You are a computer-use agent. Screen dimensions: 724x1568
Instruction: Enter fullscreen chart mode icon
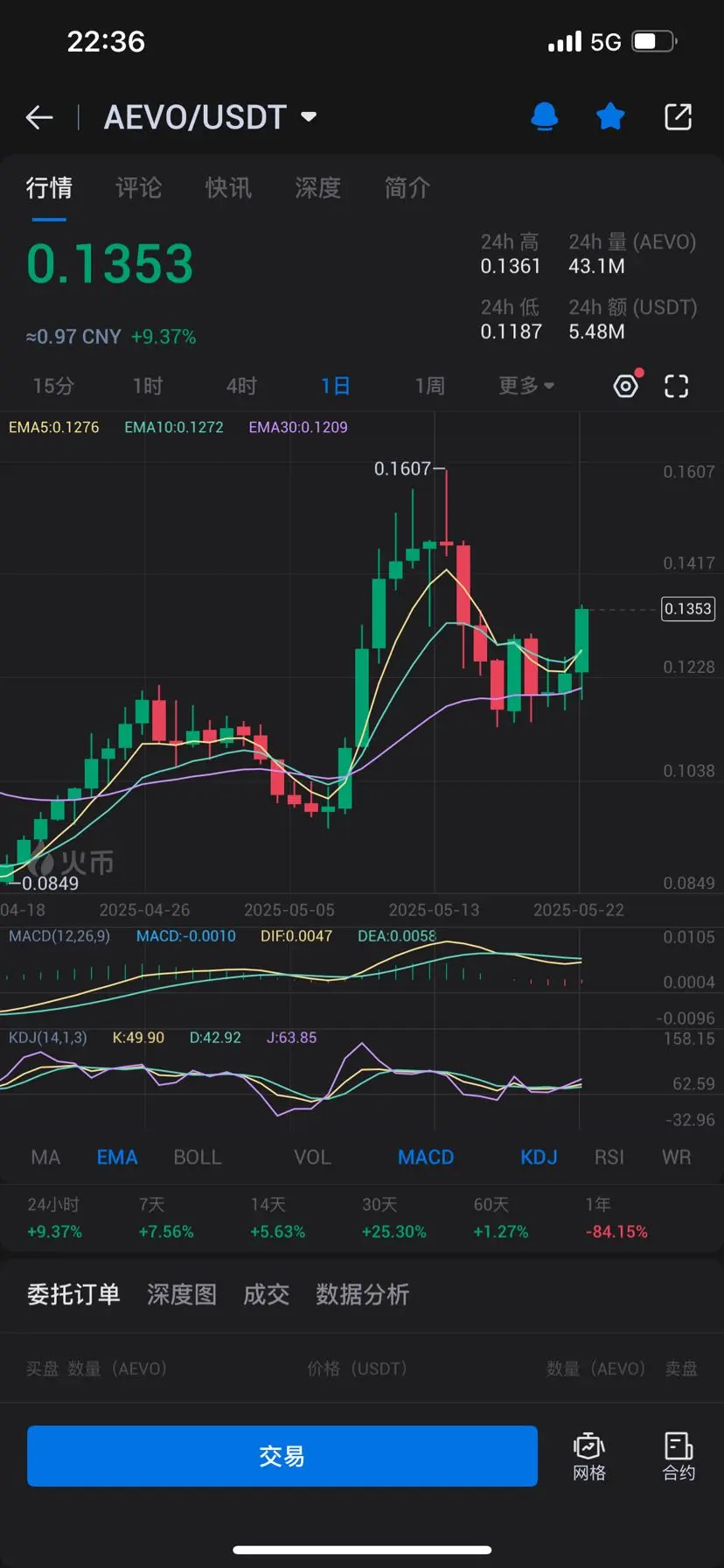point(677,386)
